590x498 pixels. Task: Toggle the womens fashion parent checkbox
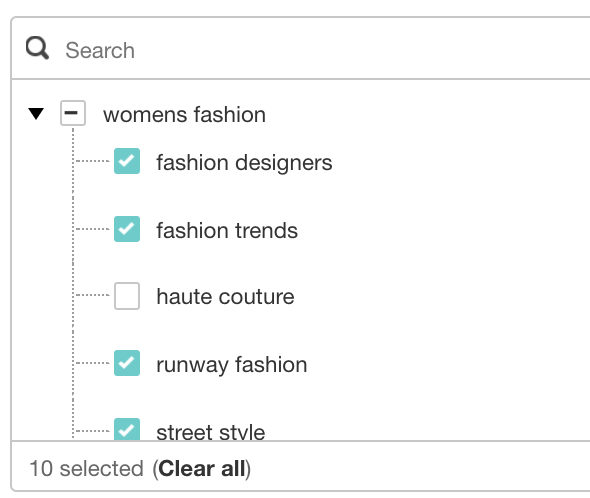(x=73, y=113)
